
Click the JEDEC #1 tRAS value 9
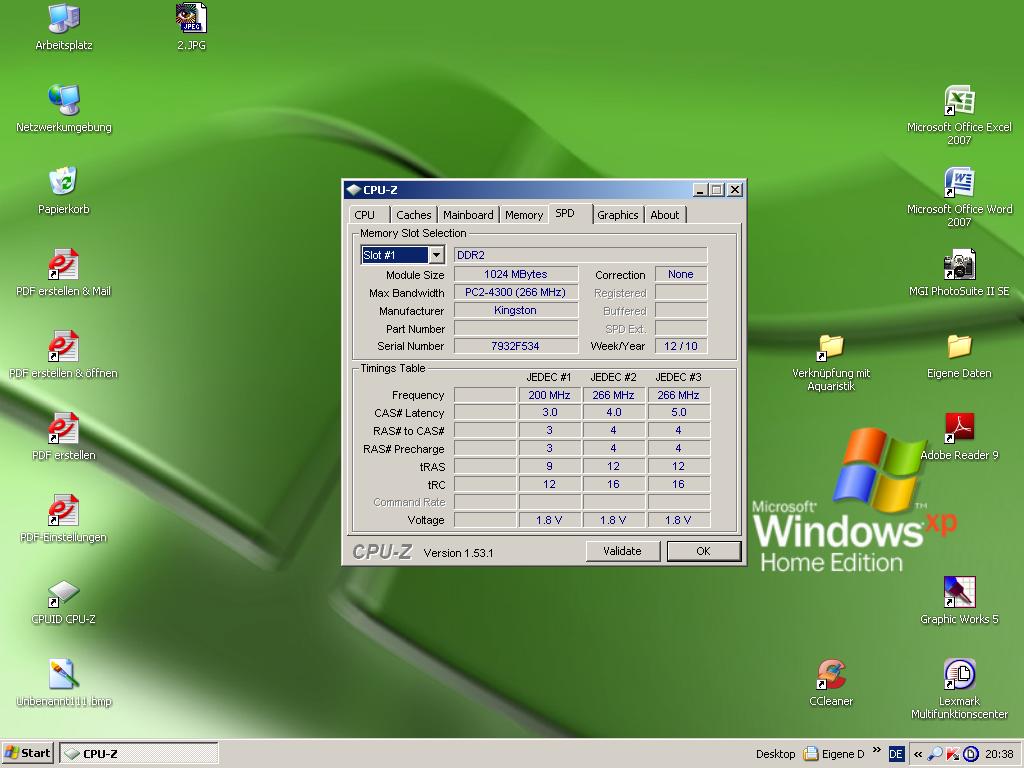pos(550,466)
